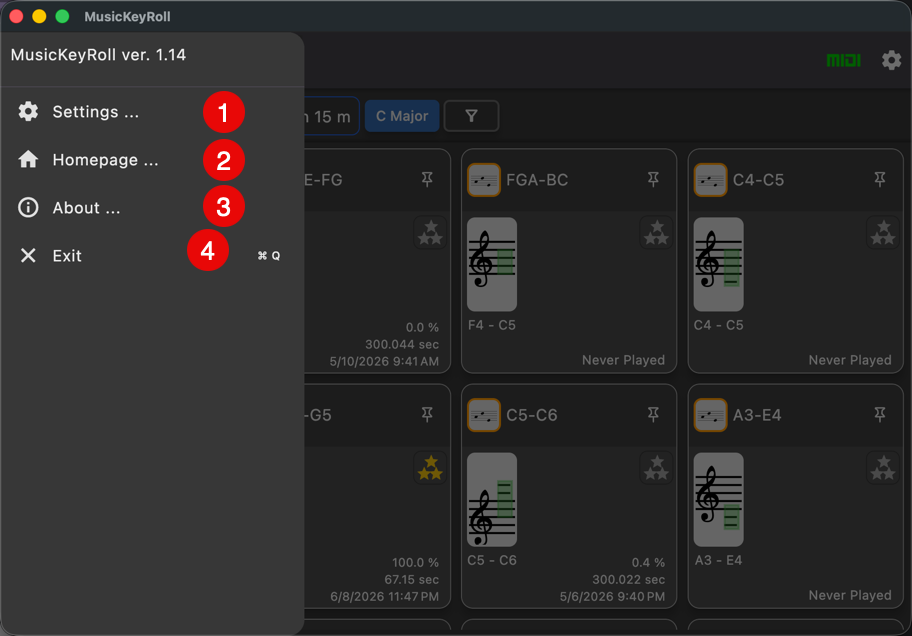Pin the G5 lesson card
Image resolution: width=912 pixels, height=636 pixels.
427,414
